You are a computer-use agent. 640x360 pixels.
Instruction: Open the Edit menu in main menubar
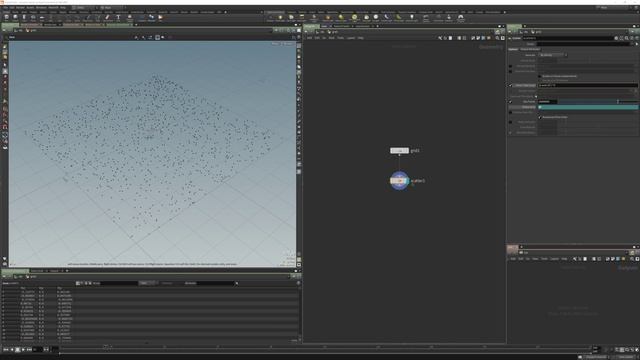[12, 7]
